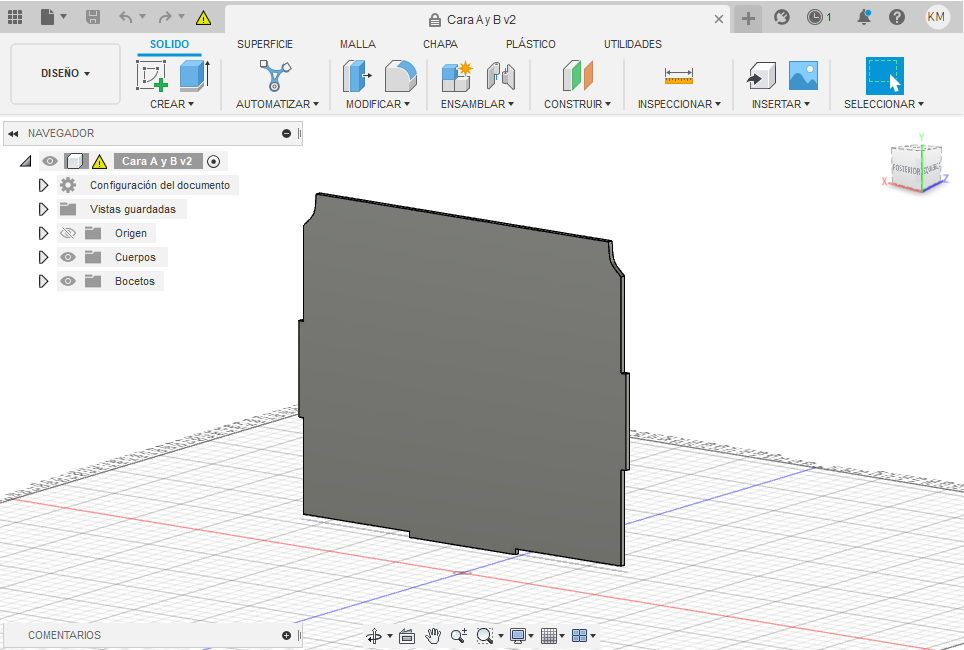Select the Measure tool in INSPECCIONAR
The height and width of the screenshot is (650, 964).
[x=678, y=76]
